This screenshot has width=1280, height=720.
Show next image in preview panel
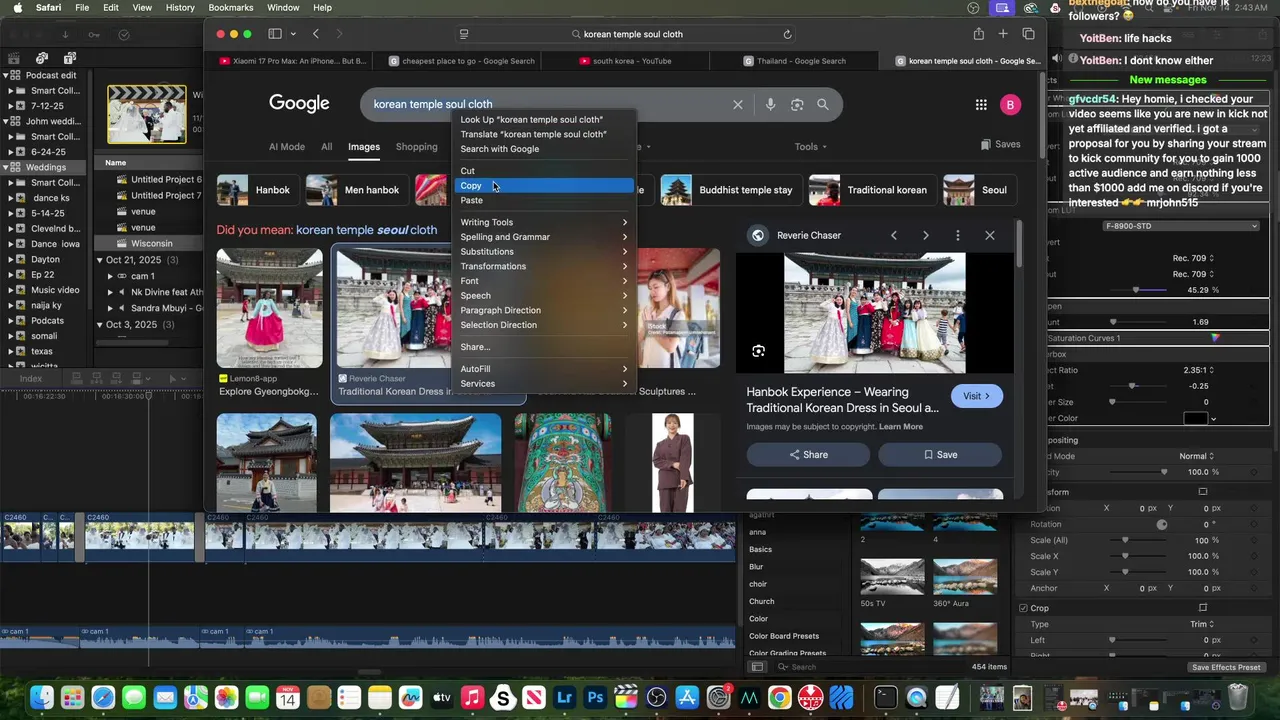click(x=926, y=235)
